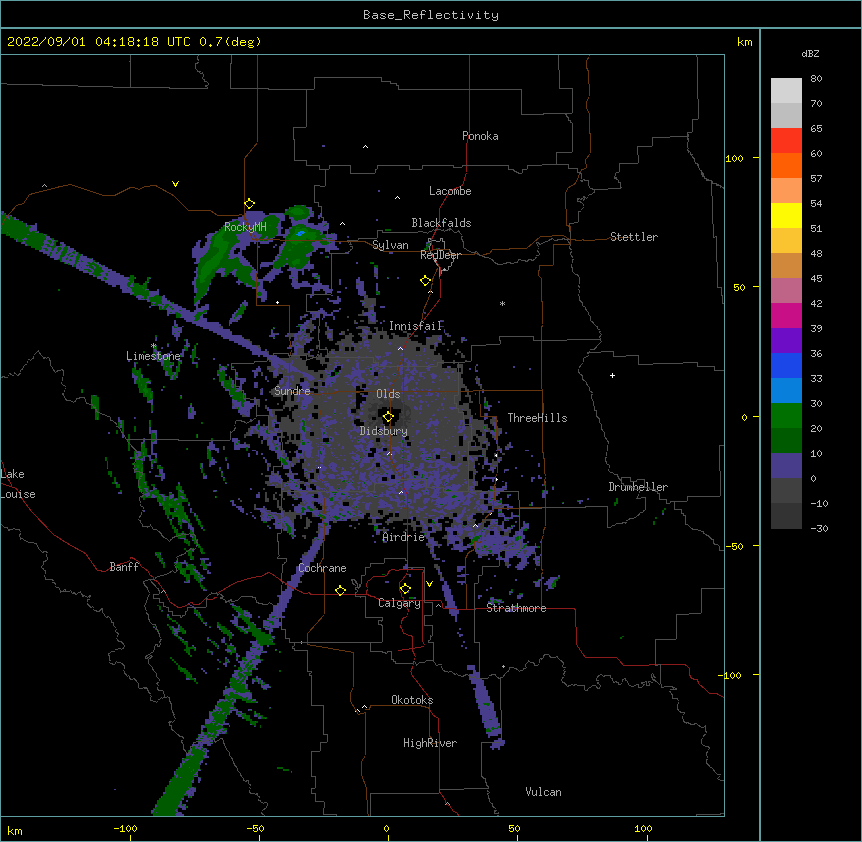The height and width of the screenshot is (842, 862).
Task: Click the white cross marker west of Drumheller
Action: pyautogui.click(x=612, y=375)
